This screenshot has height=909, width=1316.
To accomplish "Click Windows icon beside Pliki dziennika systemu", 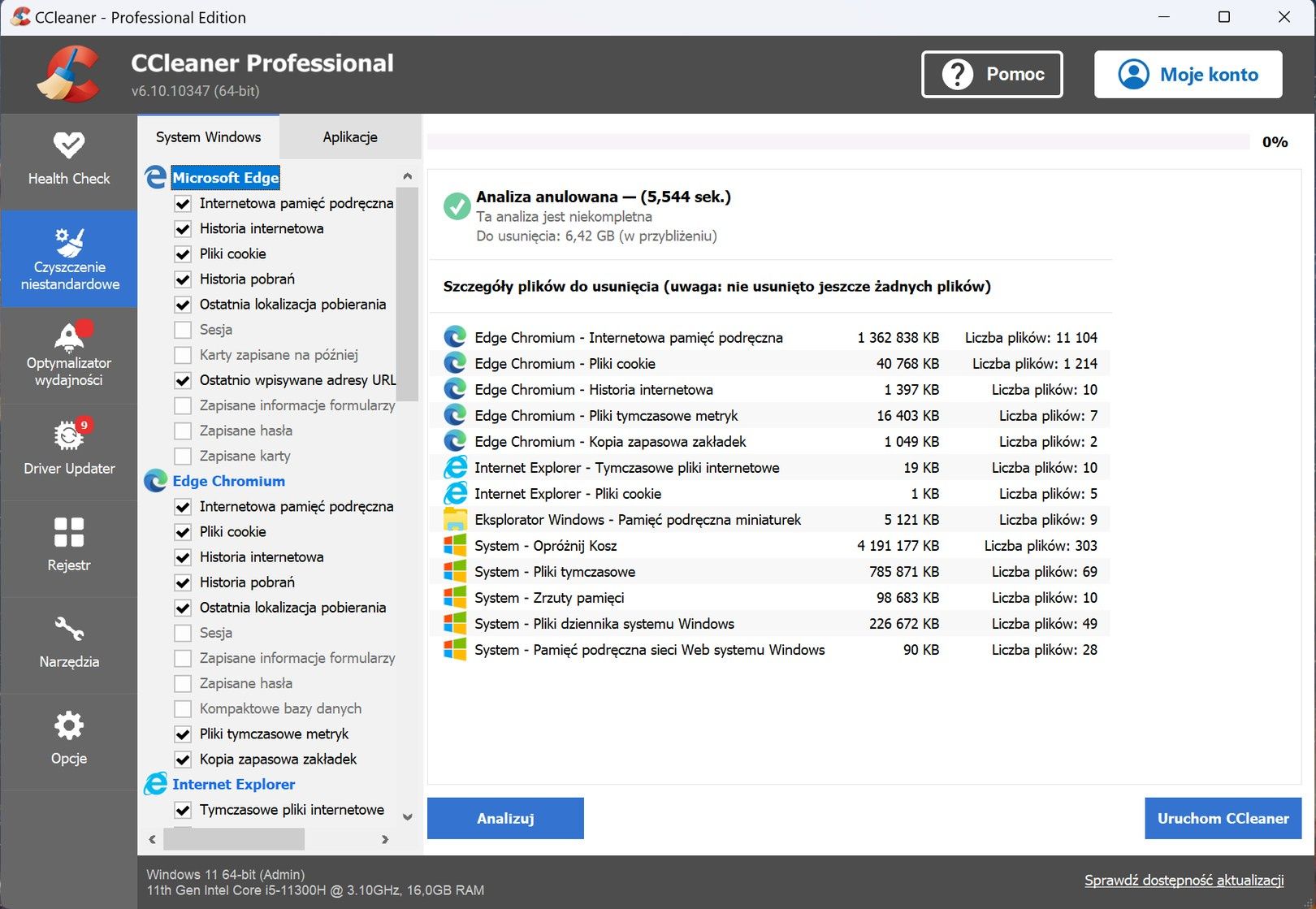I will pos(455,623).
